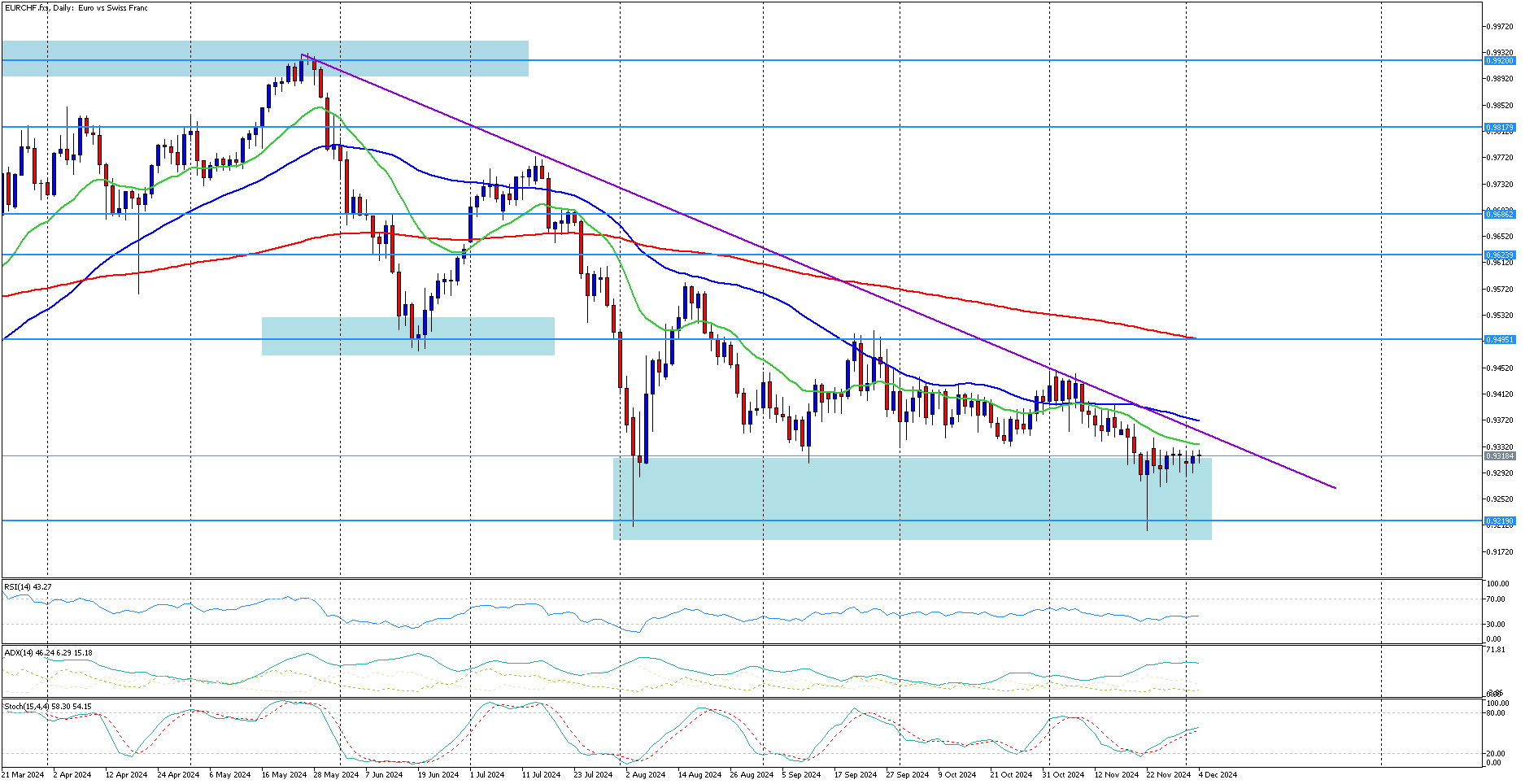
Task: Select the ADX(14) indicator label
Action: [47, 652]
